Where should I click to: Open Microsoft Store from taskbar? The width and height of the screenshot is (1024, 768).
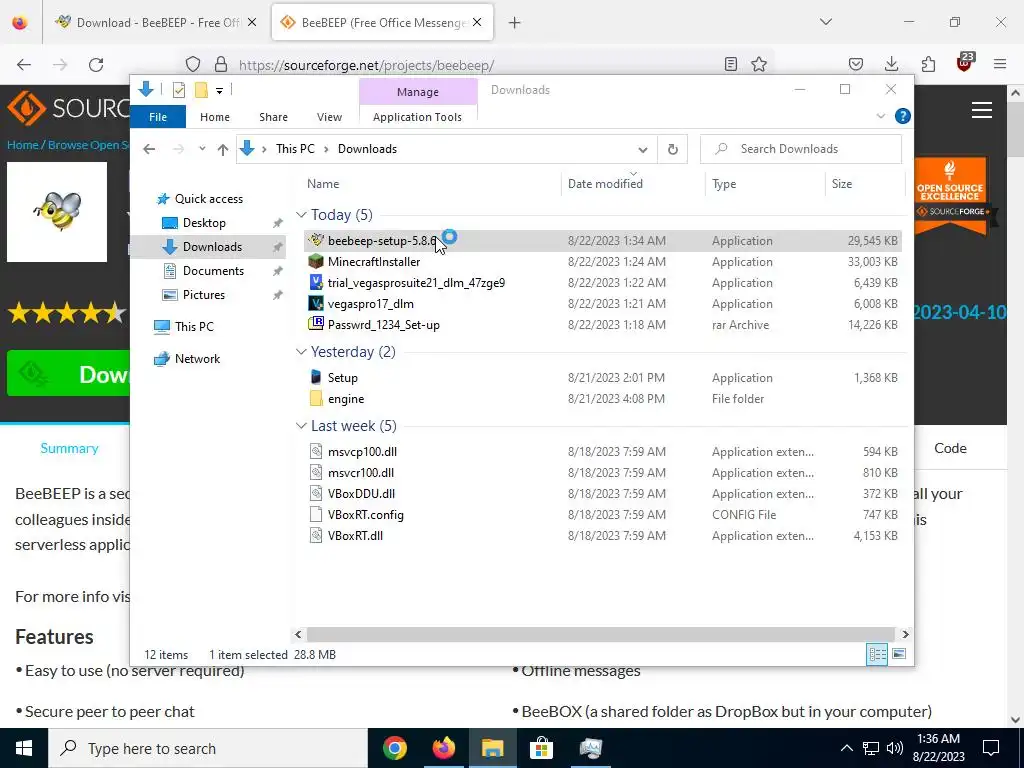(541, 748)
